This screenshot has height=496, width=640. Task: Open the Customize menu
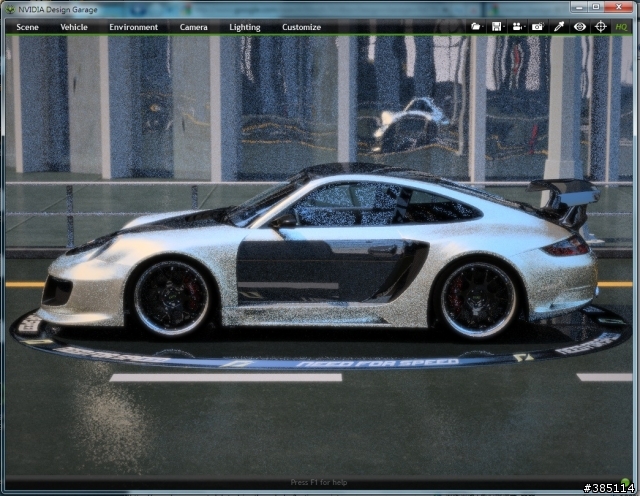(x=301, y=27)
